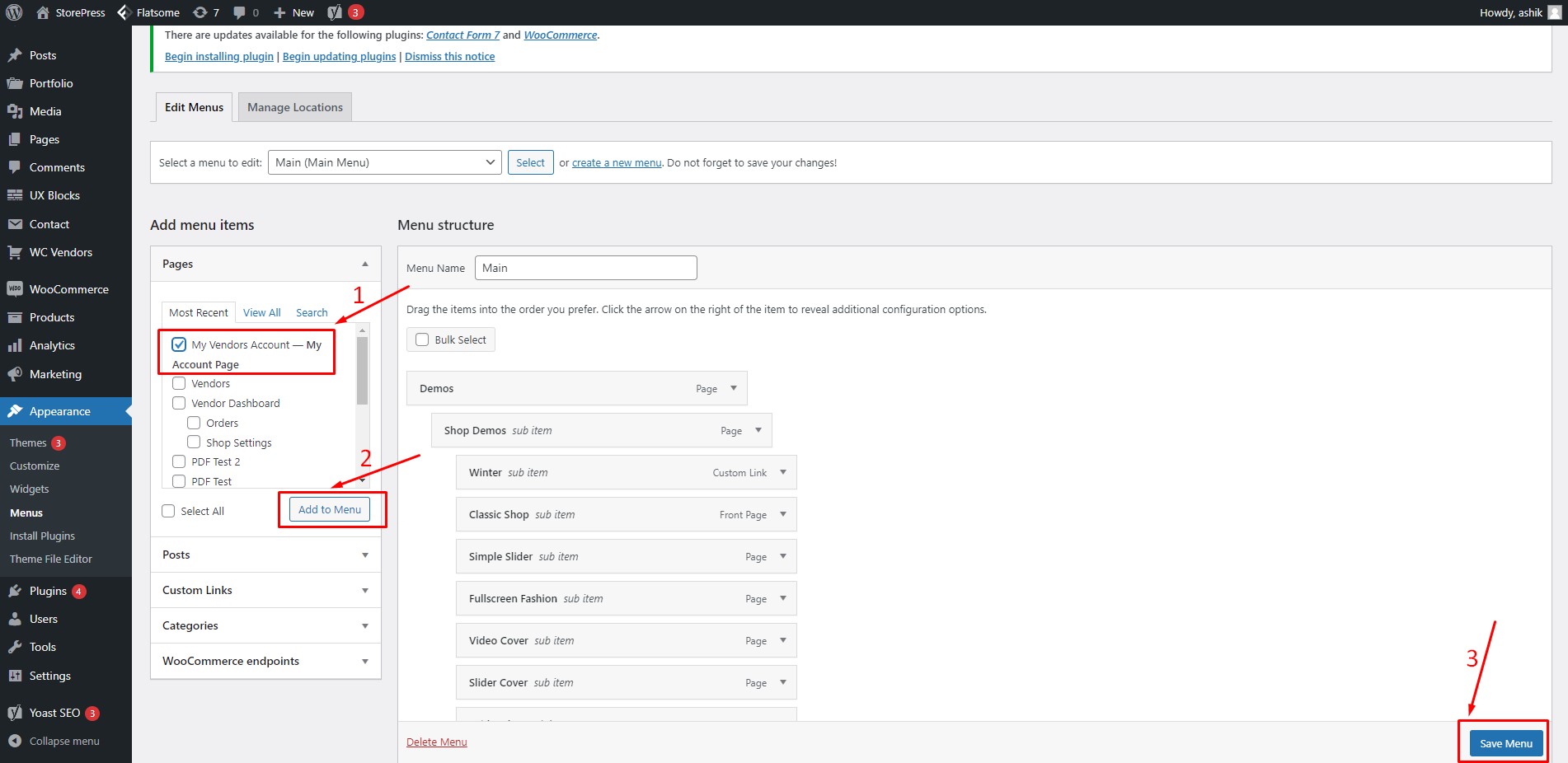Click the Save Menu button
1568x763 pixels.
[x=1505, y=743]
